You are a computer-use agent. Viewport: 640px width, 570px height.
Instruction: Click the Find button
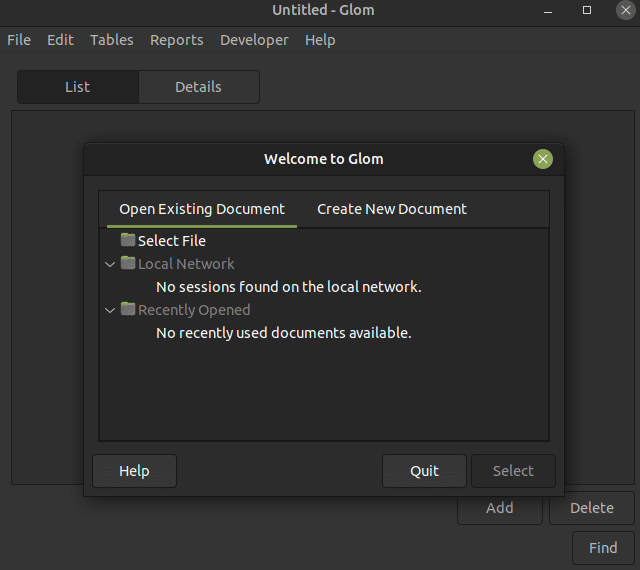tap(603, 548)
